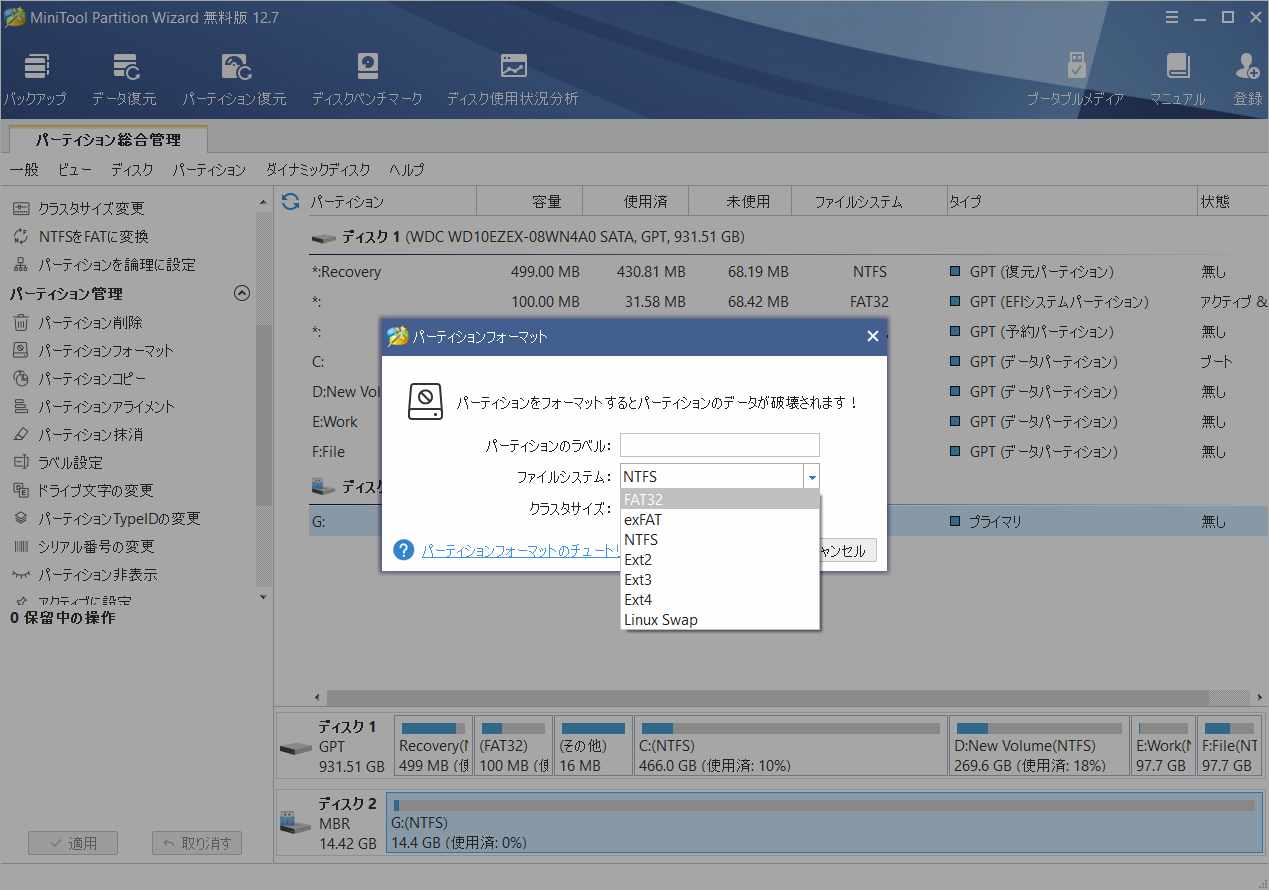Click the パーティションのラベル text field
The width and height of the screenshot is (1269, 890).
coord(719,445)
